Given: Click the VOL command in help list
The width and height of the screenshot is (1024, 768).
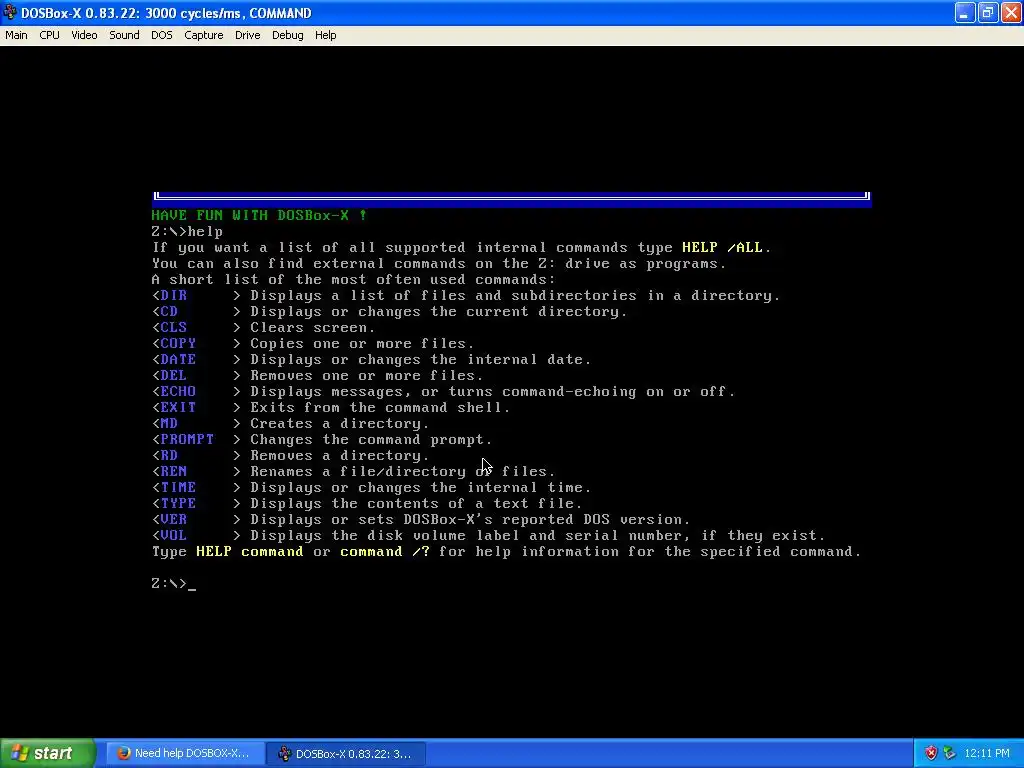Looking at the screenshot, I should 174,536.
